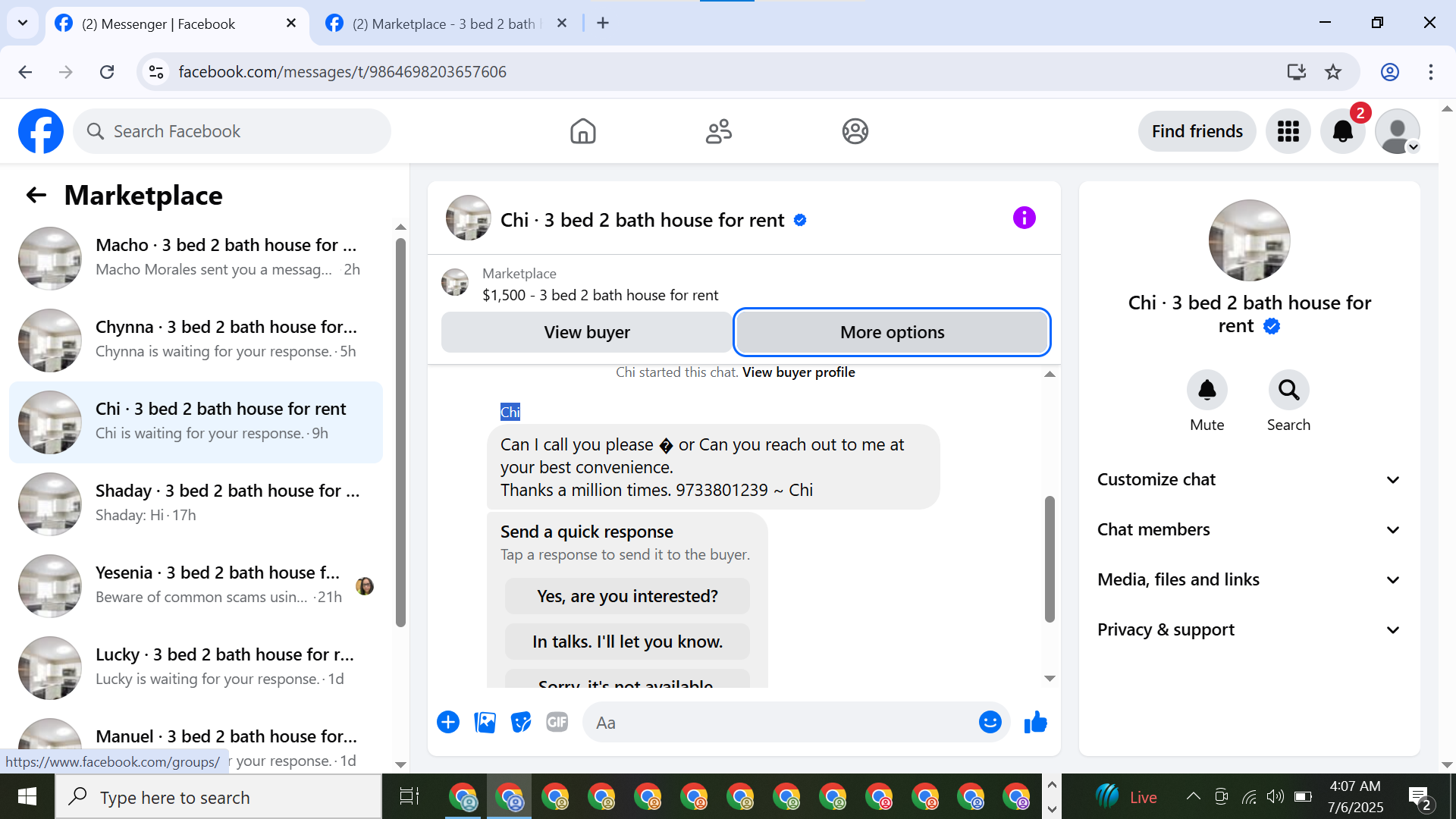Expand Chat members section
The image size is (1456, 819).
point(1249,529)
